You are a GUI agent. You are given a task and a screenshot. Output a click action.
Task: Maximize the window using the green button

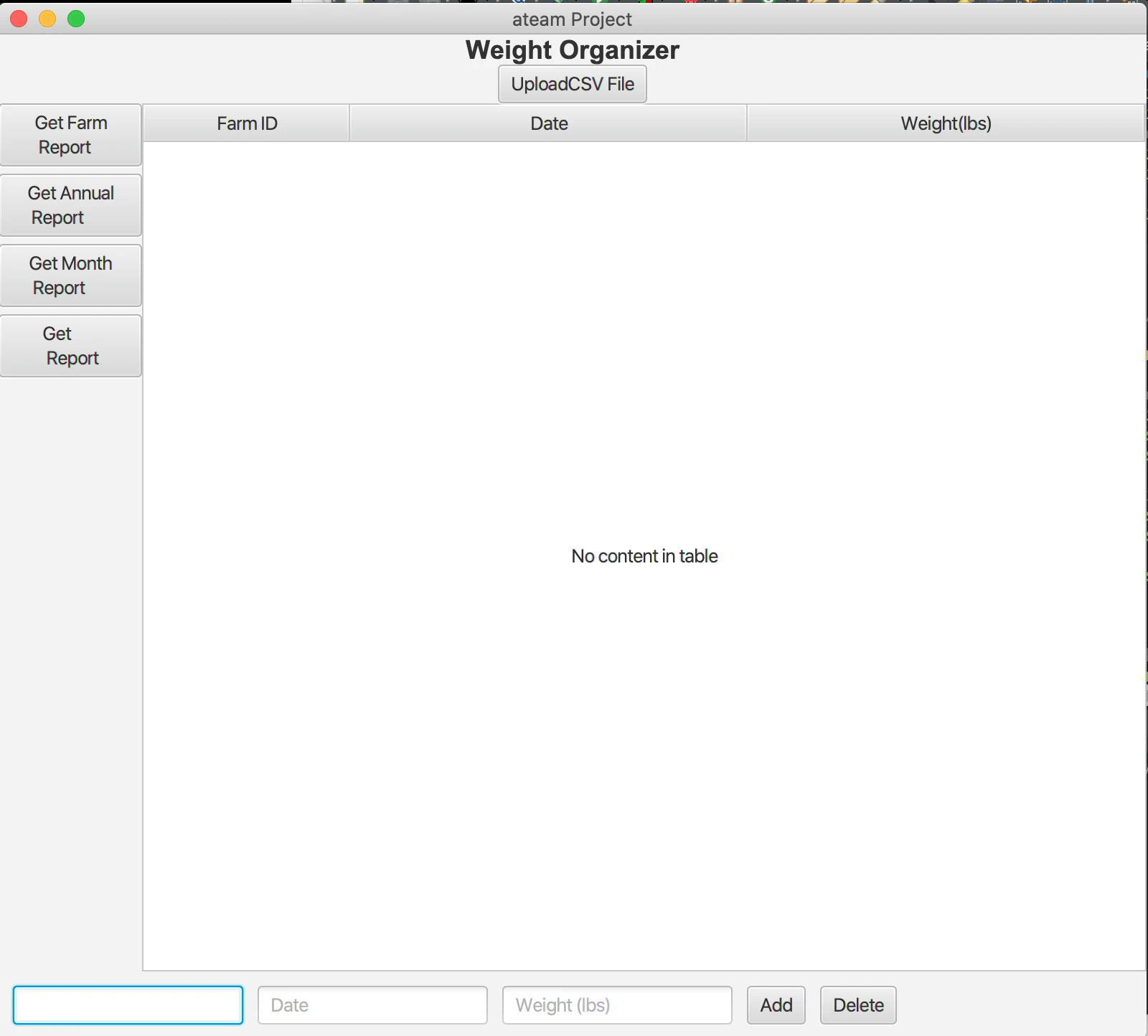(76, 19)
